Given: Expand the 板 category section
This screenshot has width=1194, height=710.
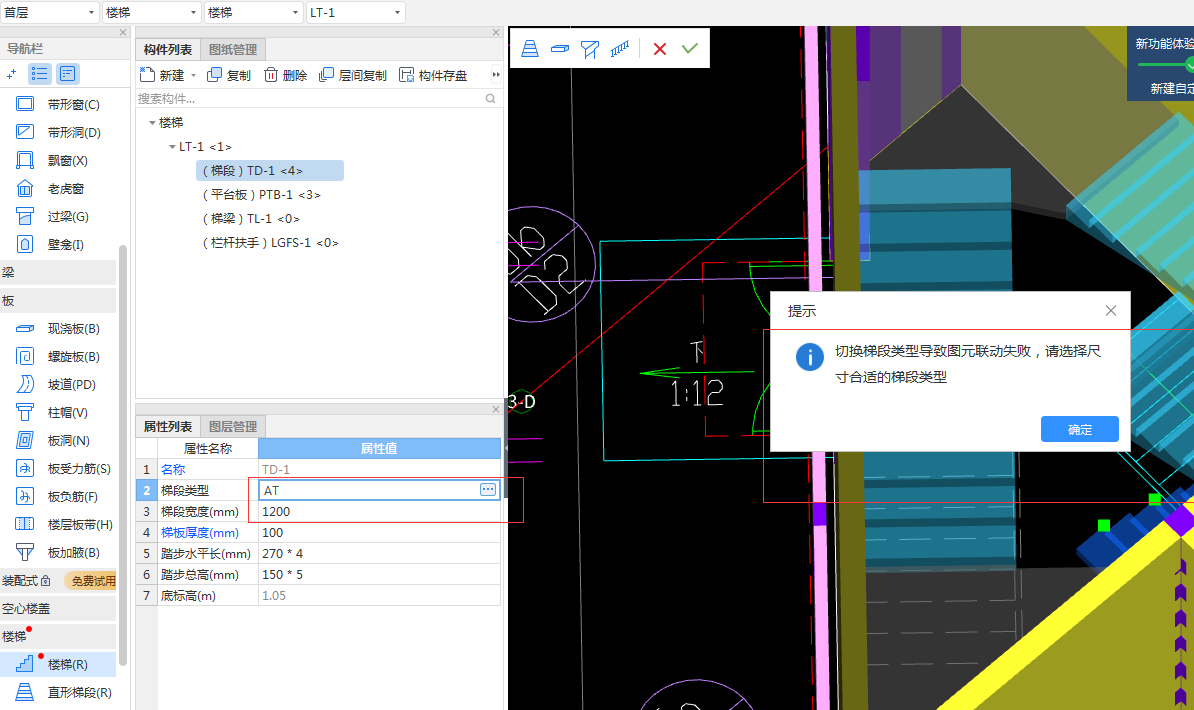Looking at the screenshot, I should (x=58, y=300).
